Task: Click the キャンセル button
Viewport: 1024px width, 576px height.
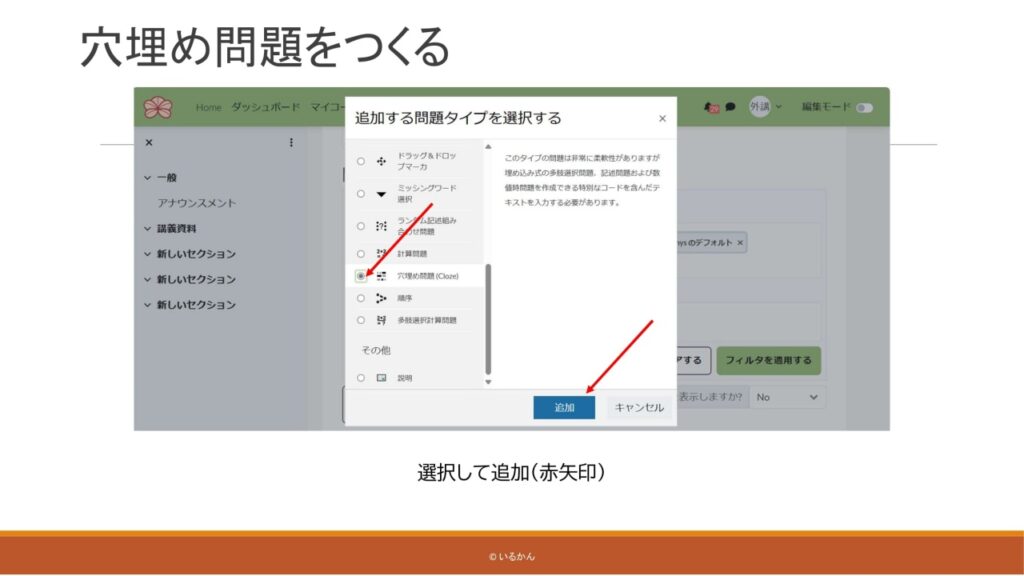Action: click(639, 407)
